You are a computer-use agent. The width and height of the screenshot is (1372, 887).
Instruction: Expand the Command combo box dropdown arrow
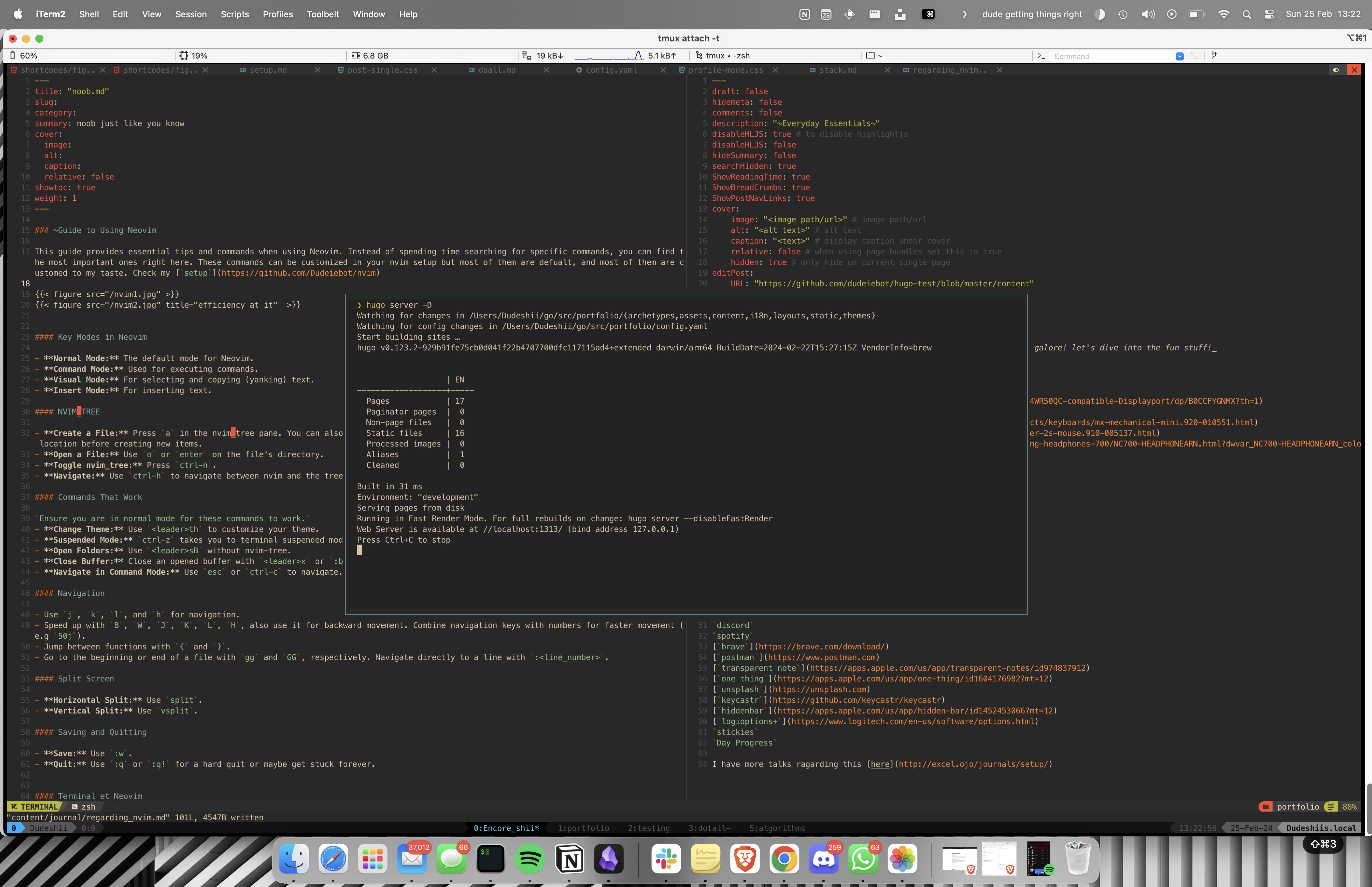(x=1179, y=56)
